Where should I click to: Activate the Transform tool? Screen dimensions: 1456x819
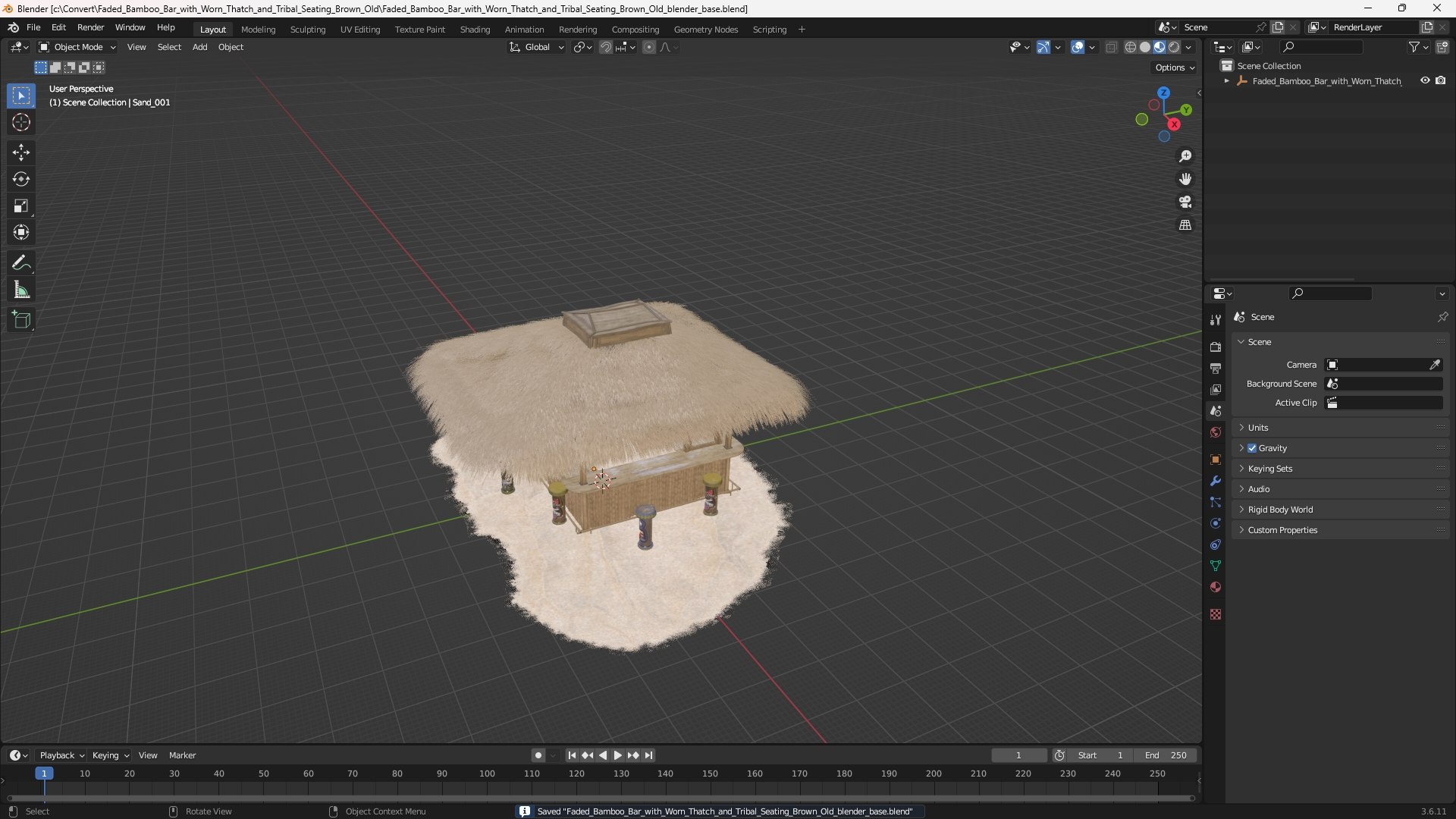pos(21,232)
